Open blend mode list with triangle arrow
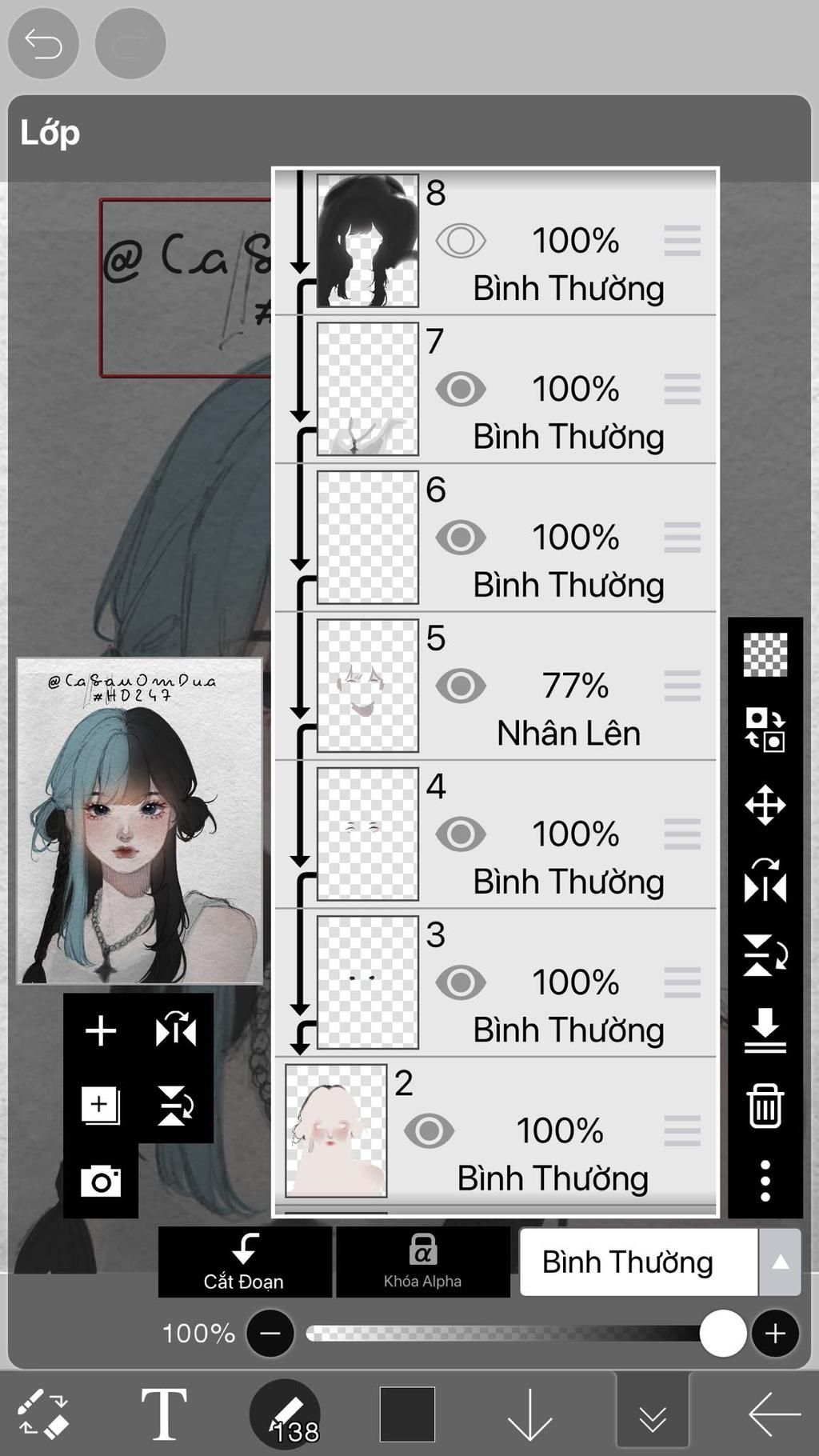Screen dimensions: 819x1456 780,1262
